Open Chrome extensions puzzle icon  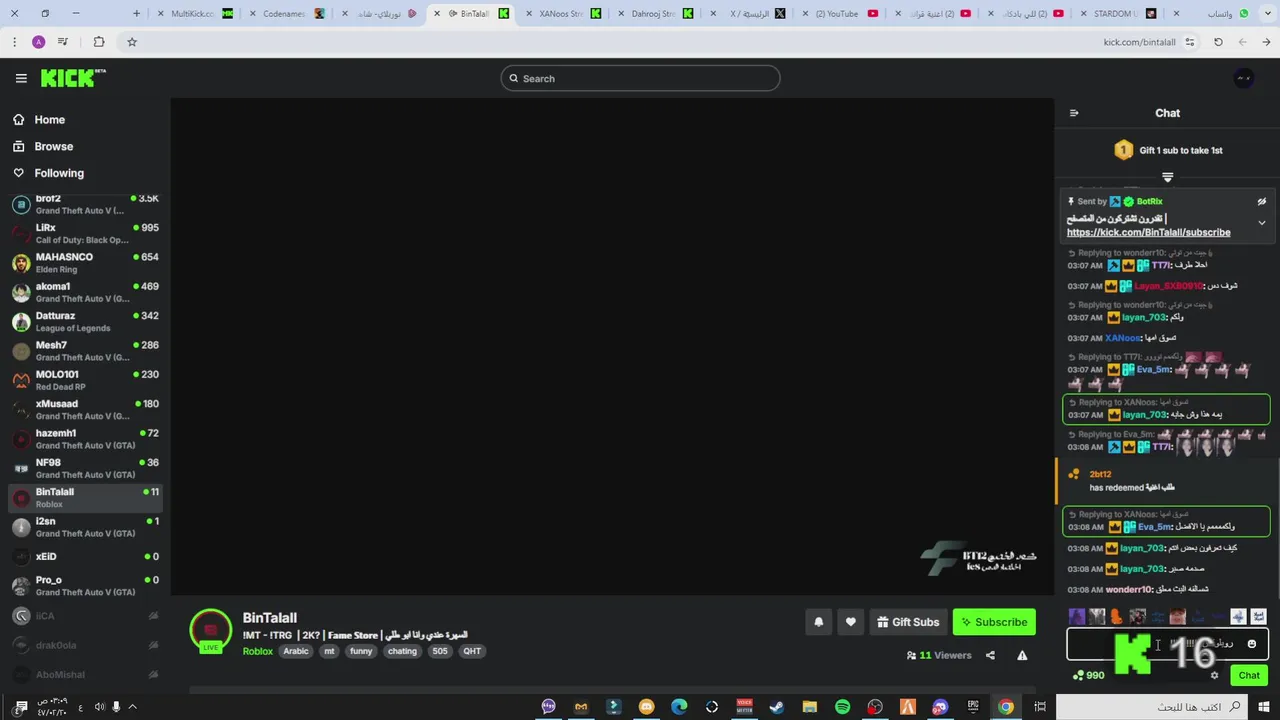pos(99,42)
